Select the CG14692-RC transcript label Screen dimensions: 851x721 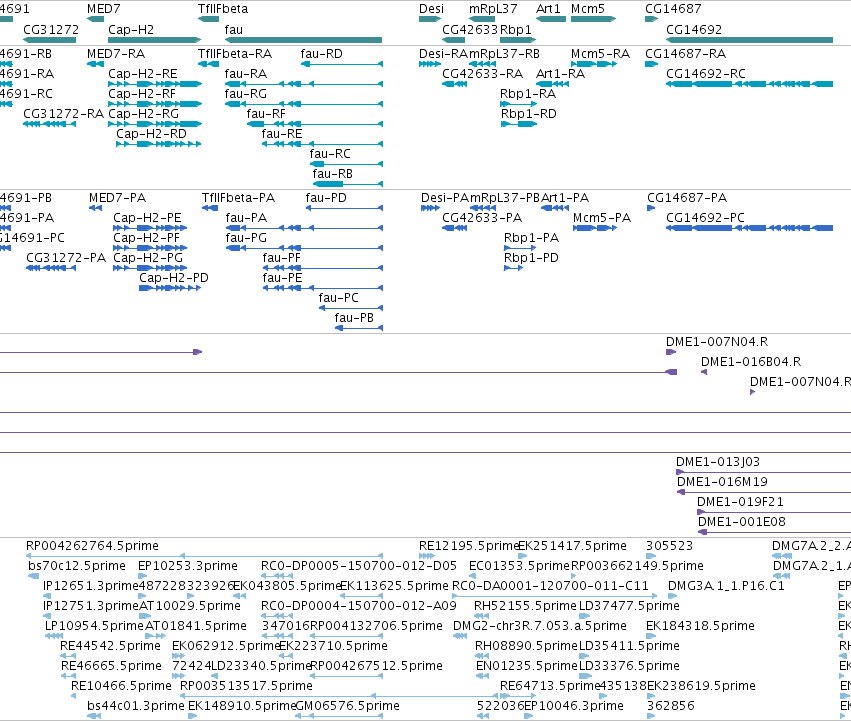click(x=706, y=74)
